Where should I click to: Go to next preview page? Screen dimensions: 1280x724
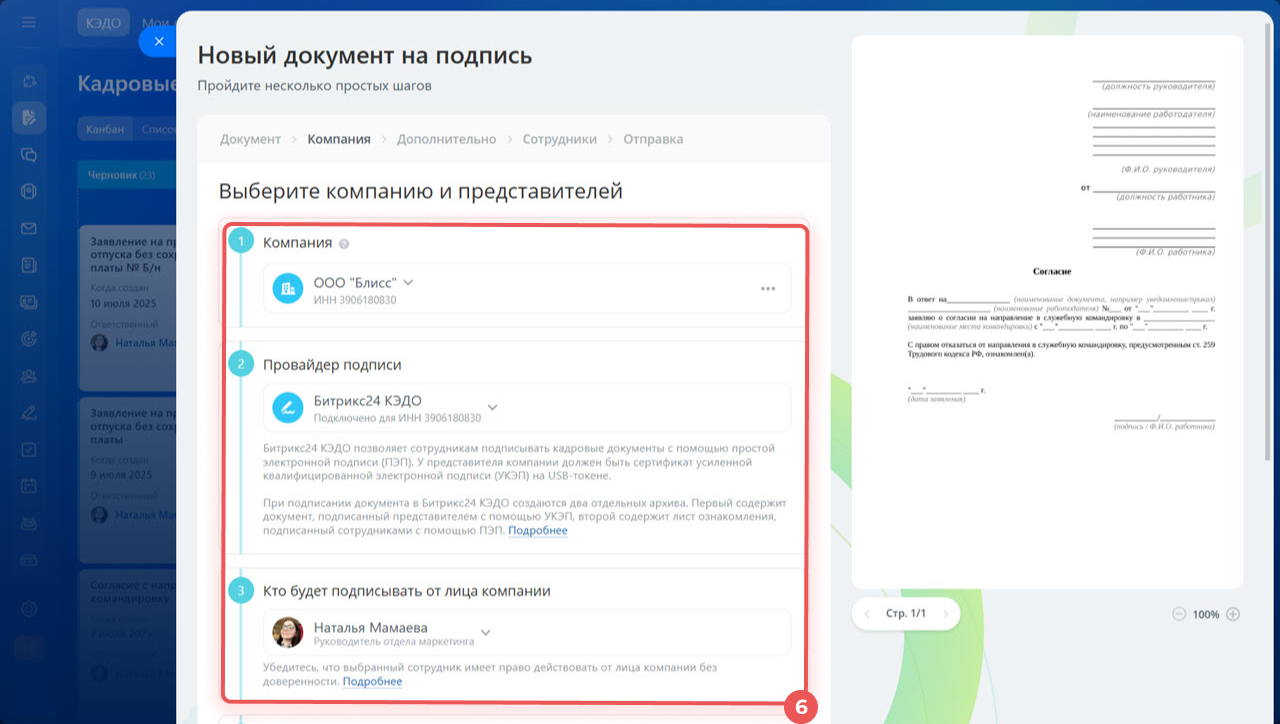pyautogui.click(x=945, y=614)
